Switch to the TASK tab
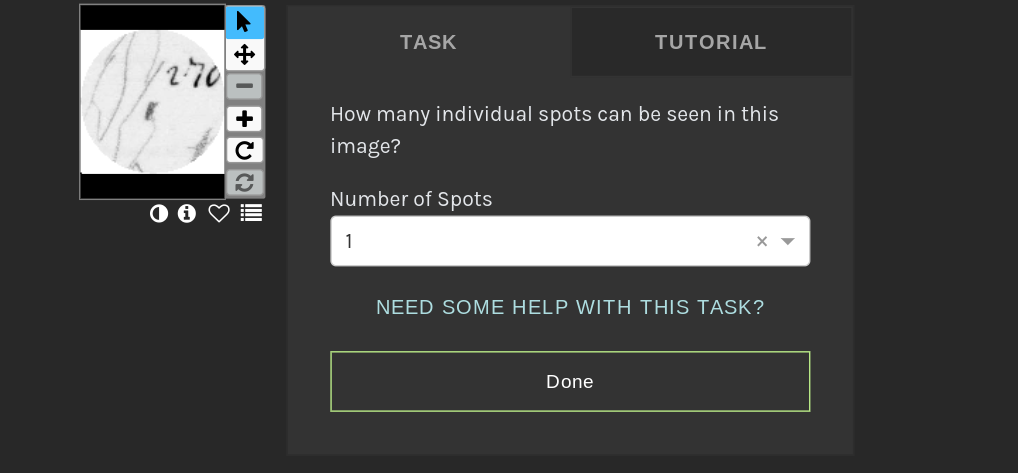The image size is (1018, 473). 428,42
